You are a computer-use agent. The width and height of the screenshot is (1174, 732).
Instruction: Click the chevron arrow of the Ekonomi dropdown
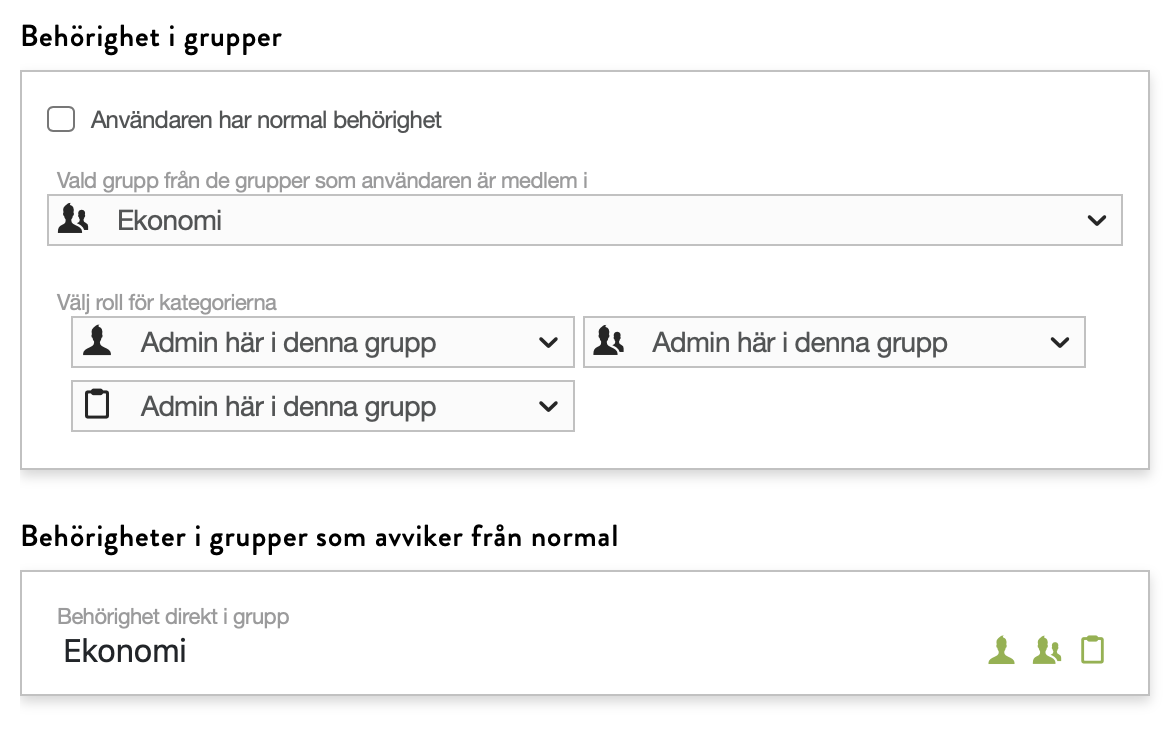pos(1096,221)
